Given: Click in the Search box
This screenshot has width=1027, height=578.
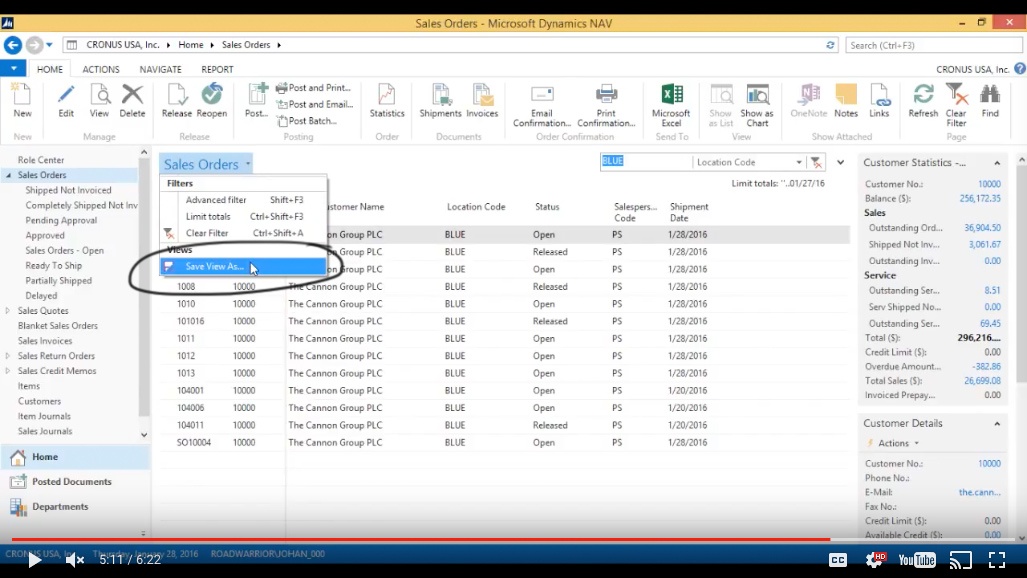Looking at the screenshot, I should tap(933, 45).
